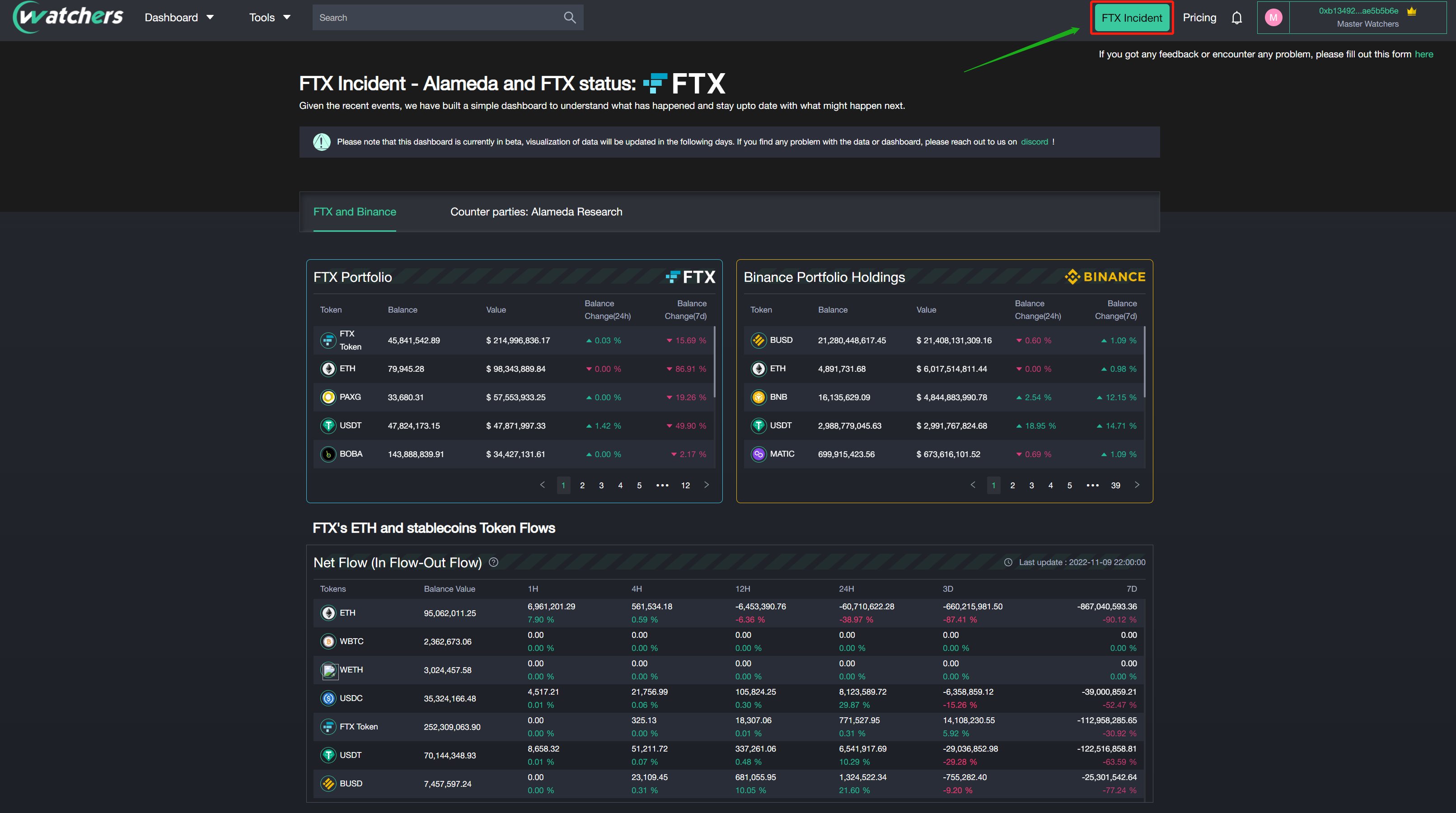
Task: Click the MATIC token icon in Binance holdings
Action: pos(758,453)
